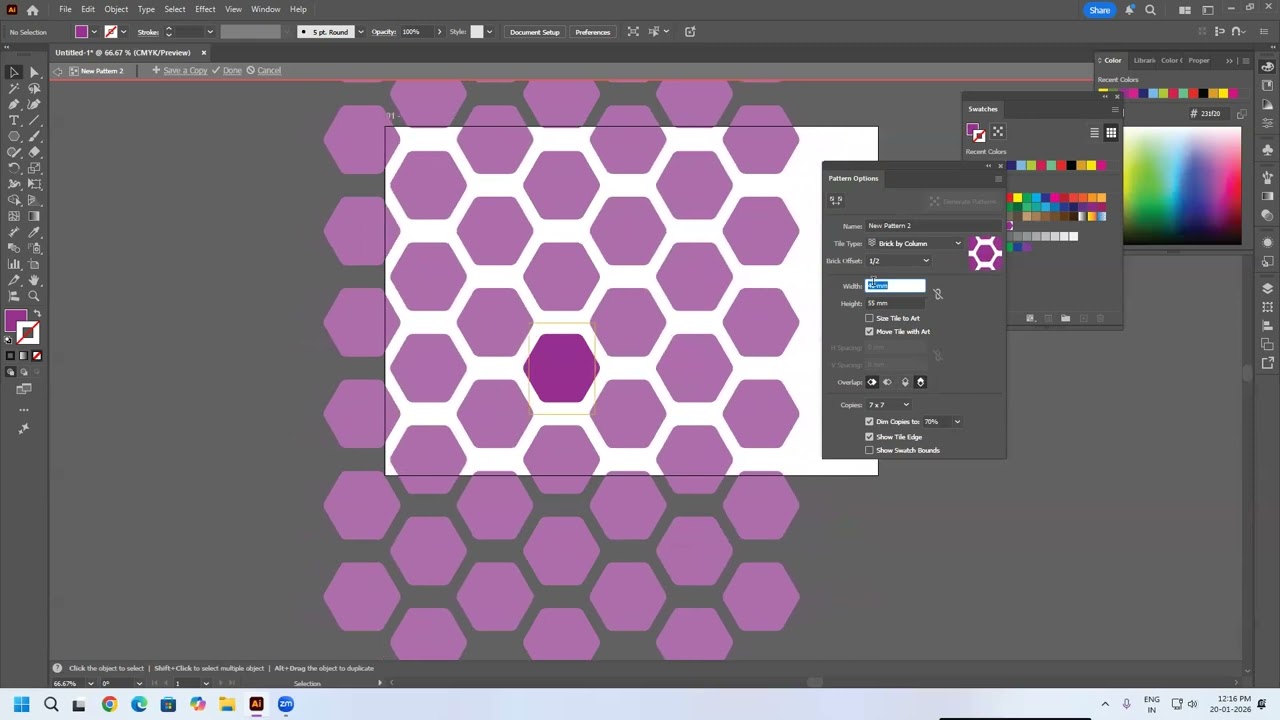Image resolution: width=1280 pixels, height=720 pixels.
Task: Select the Direct Selection tool
Action: tap(34, 72)
